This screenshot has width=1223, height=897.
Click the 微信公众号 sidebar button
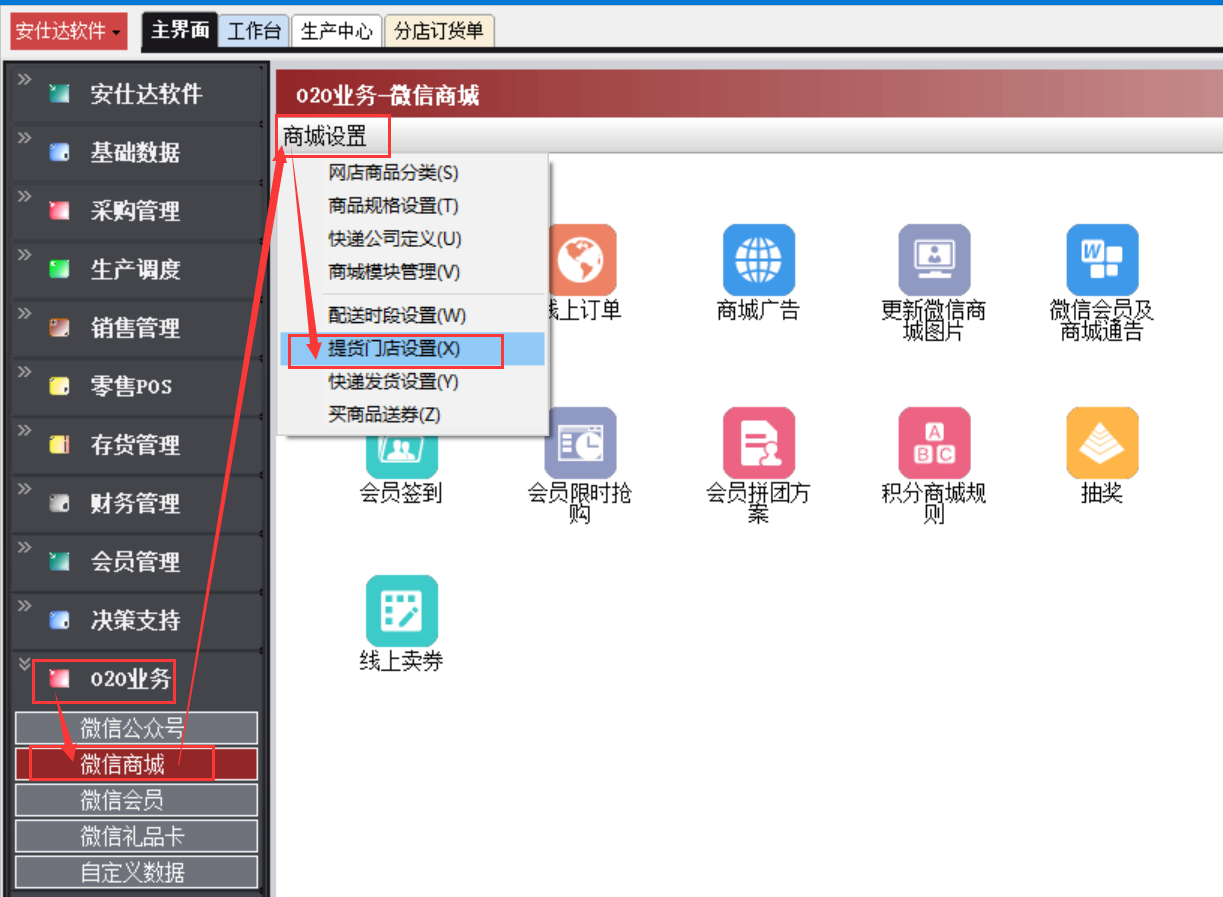coord(136,728)
